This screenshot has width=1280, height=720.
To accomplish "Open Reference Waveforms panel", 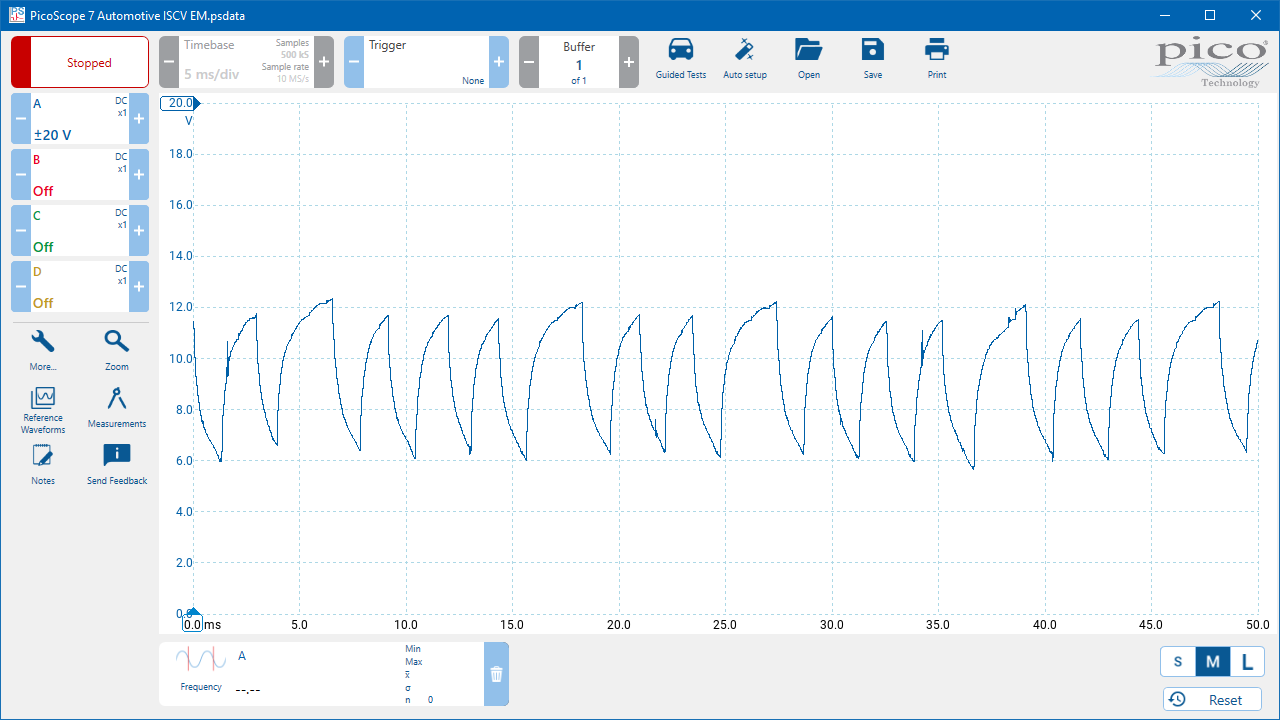I will pyautogui.click(x=43, y=409).
